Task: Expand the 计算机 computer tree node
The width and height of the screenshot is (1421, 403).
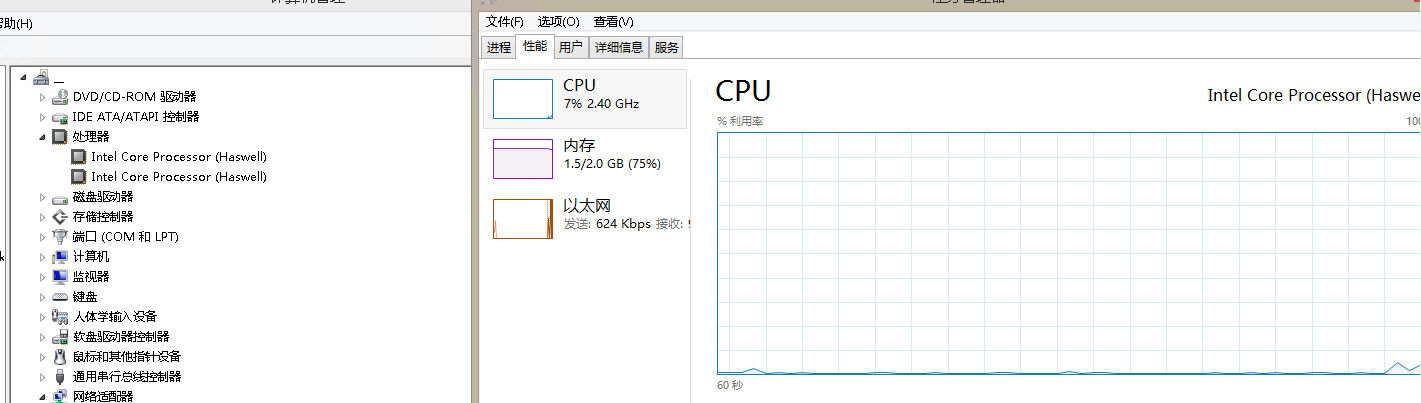Action: [x=42, y=257]
